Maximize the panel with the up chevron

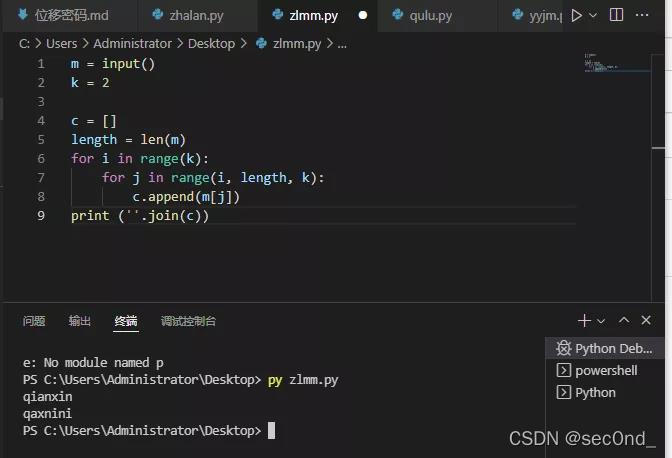[x=624, y=320]
